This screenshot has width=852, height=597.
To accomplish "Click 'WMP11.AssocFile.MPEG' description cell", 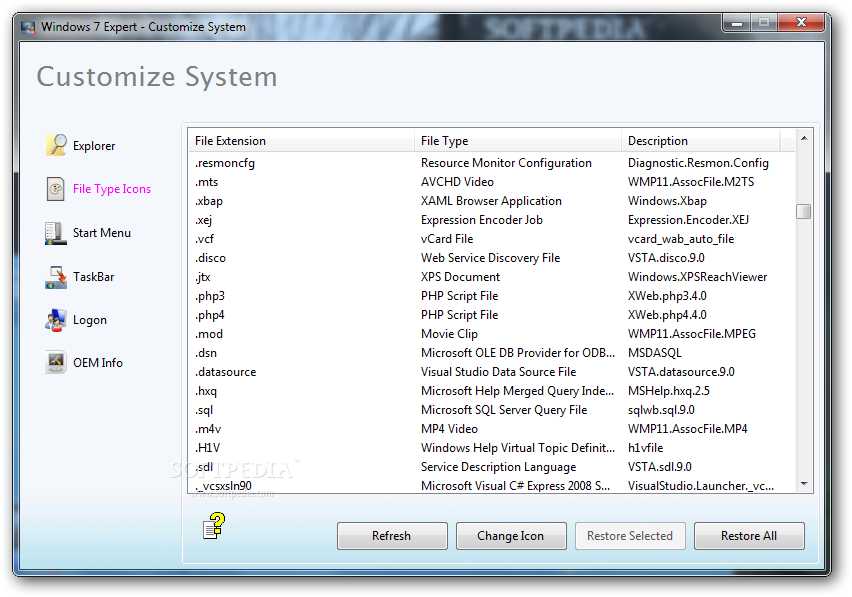I will pos(692,334).
